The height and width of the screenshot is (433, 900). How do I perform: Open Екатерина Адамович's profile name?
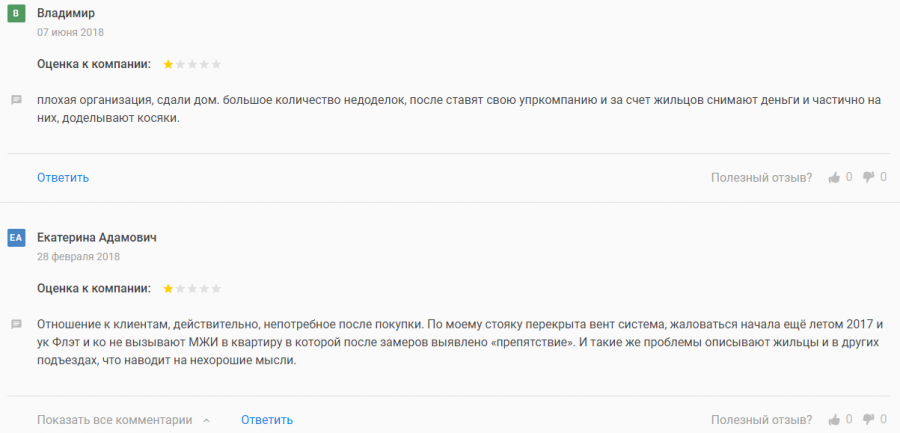pos(96,238)
